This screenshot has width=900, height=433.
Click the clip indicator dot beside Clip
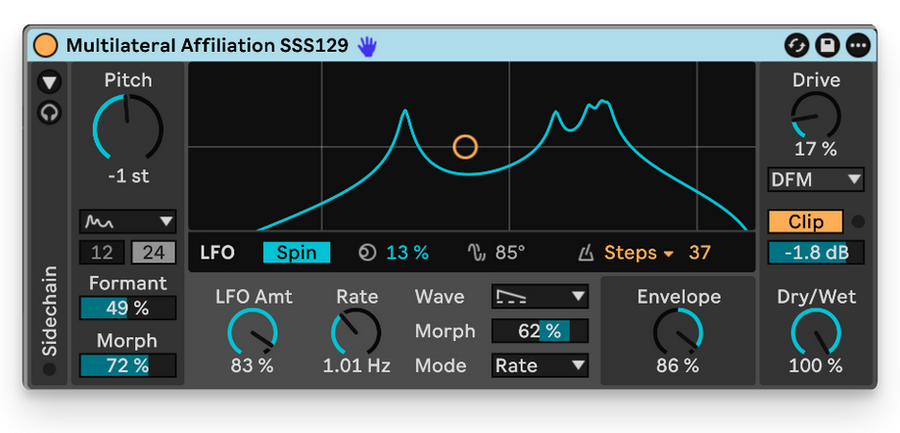click(x=858, y=222)
